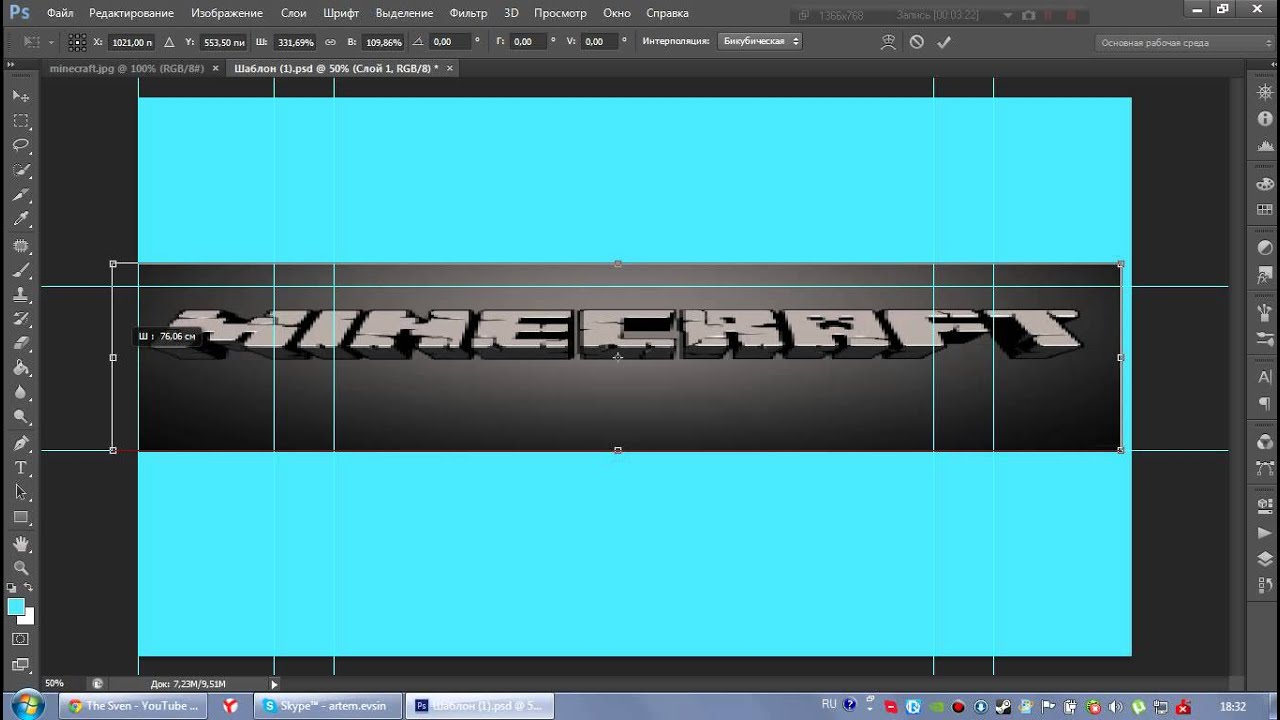Open the Paragraph panel icon
1280x720 pixels.
click(1265, 402)
